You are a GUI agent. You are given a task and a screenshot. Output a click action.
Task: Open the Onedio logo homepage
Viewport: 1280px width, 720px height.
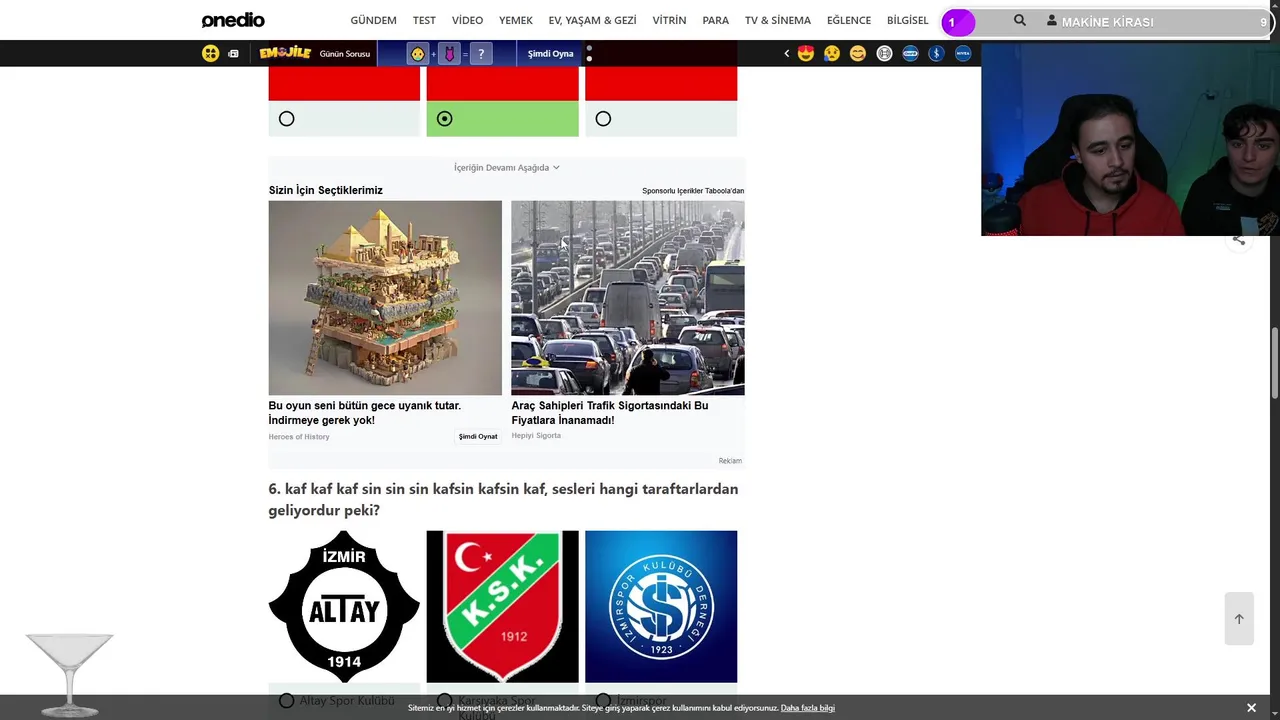coord(233,20)
